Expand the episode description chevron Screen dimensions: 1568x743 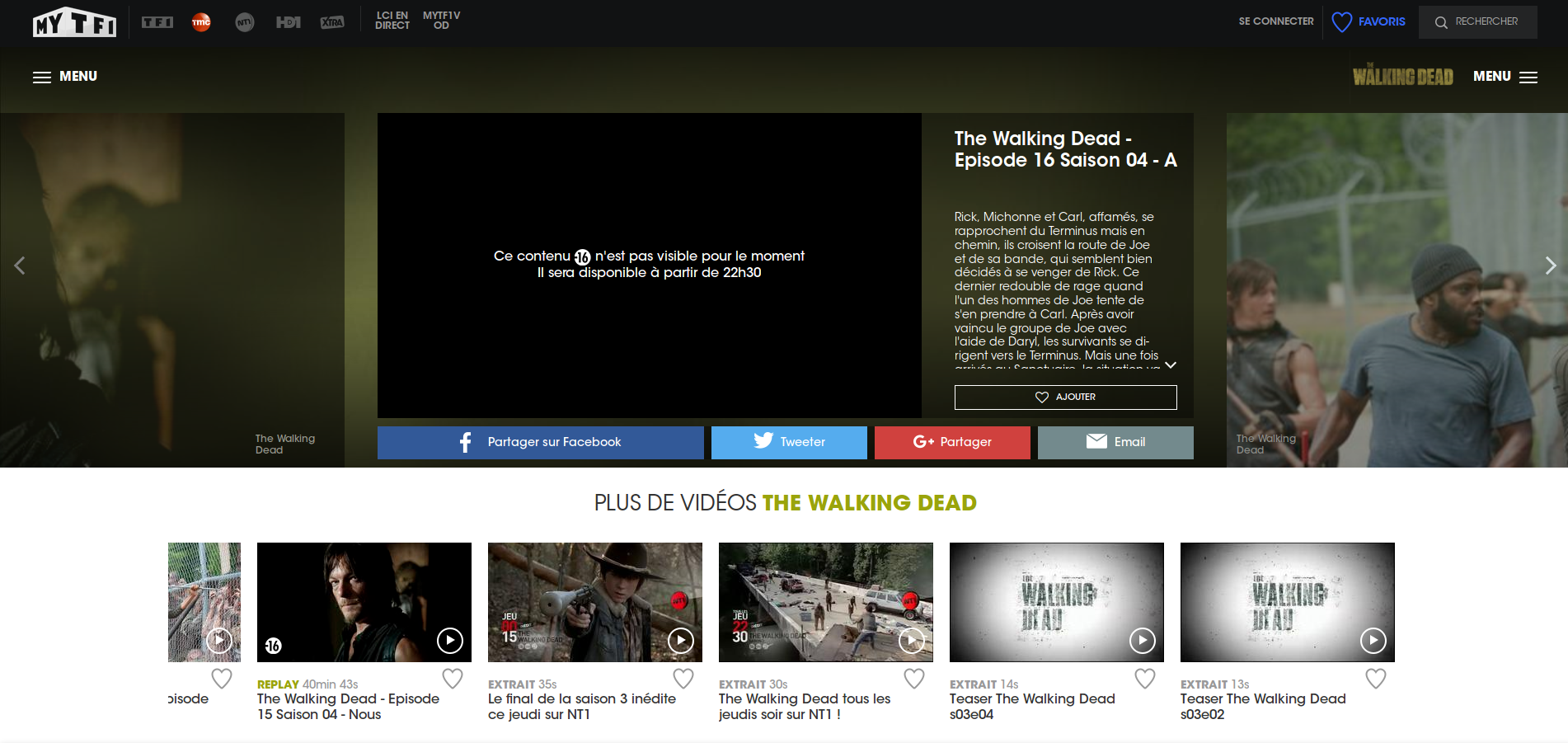click(x=1171, y=364)
